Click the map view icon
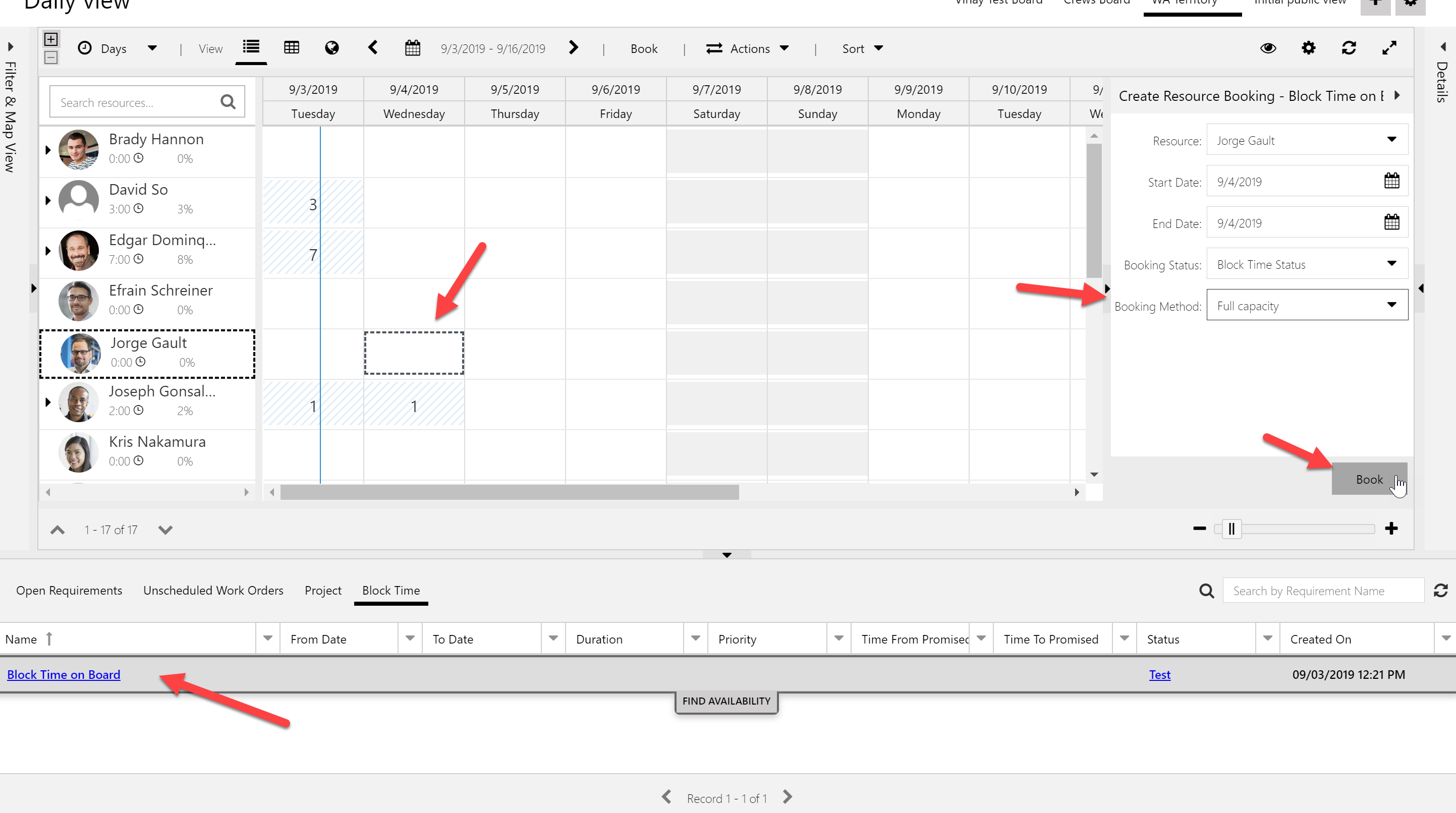Screen dimensions: 1456x813 332,48
